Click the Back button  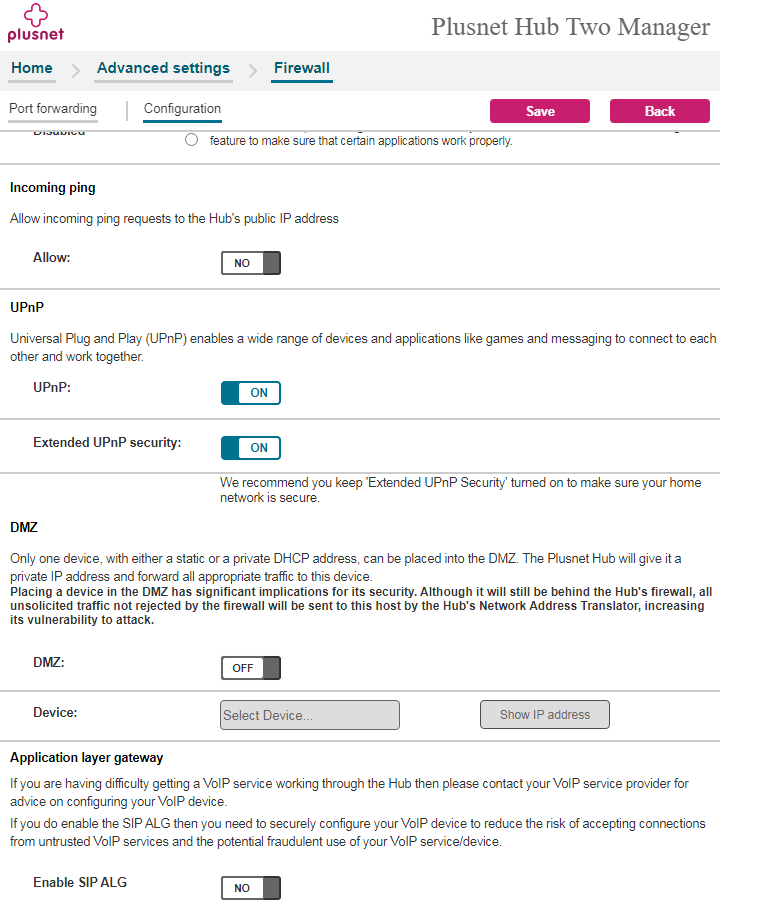pyautogui.click(x=659, y=110)
